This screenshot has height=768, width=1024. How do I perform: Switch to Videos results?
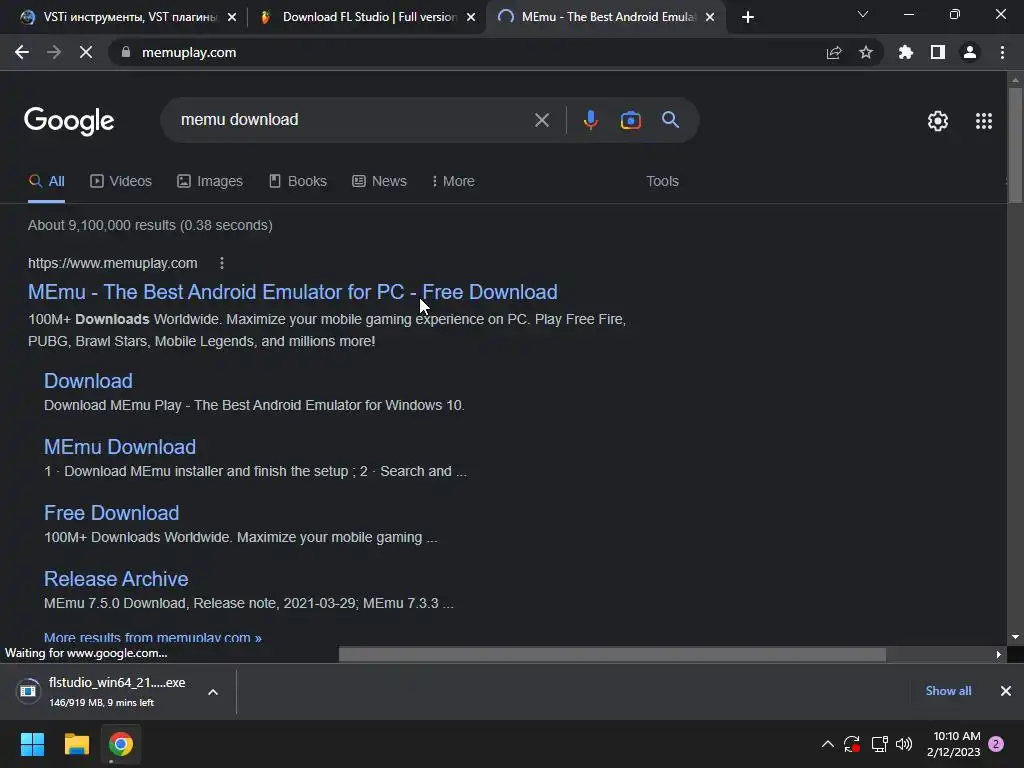coord(121,181)
